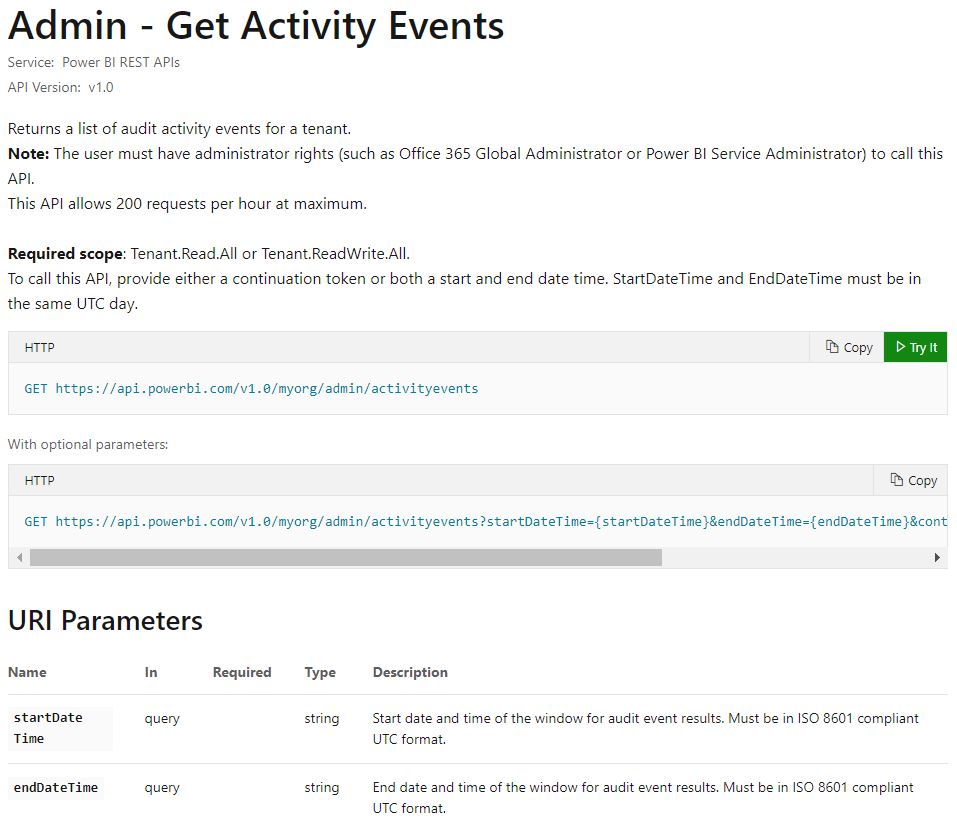
Task: Click the endDateTime parameter name
Action: click(x=56, y=787)
